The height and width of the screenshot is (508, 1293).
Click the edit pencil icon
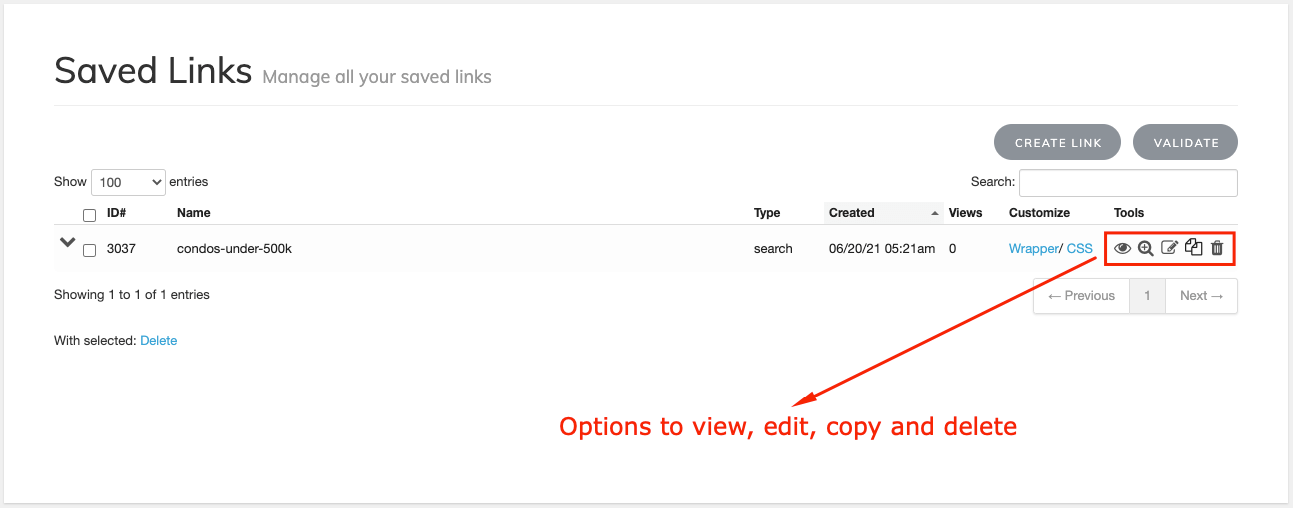[1169, 248]
